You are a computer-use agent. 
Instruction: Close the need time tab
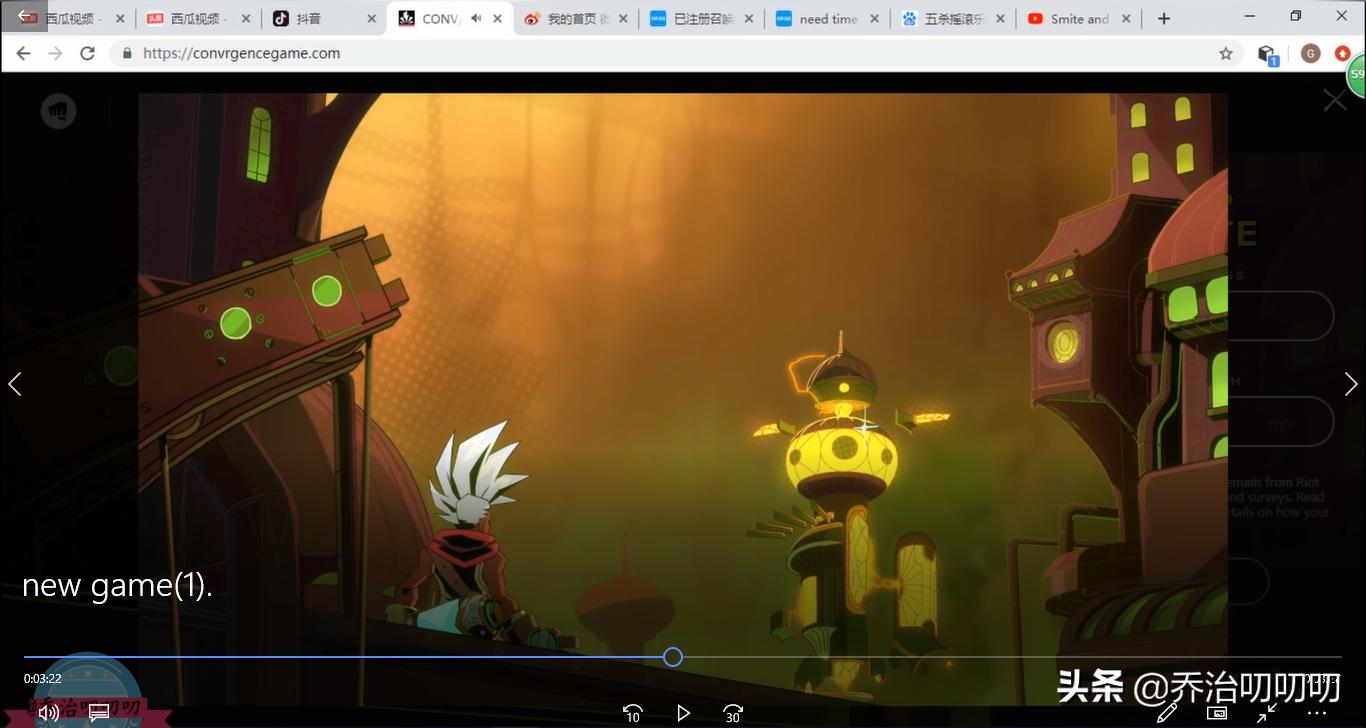pos(874,18)
